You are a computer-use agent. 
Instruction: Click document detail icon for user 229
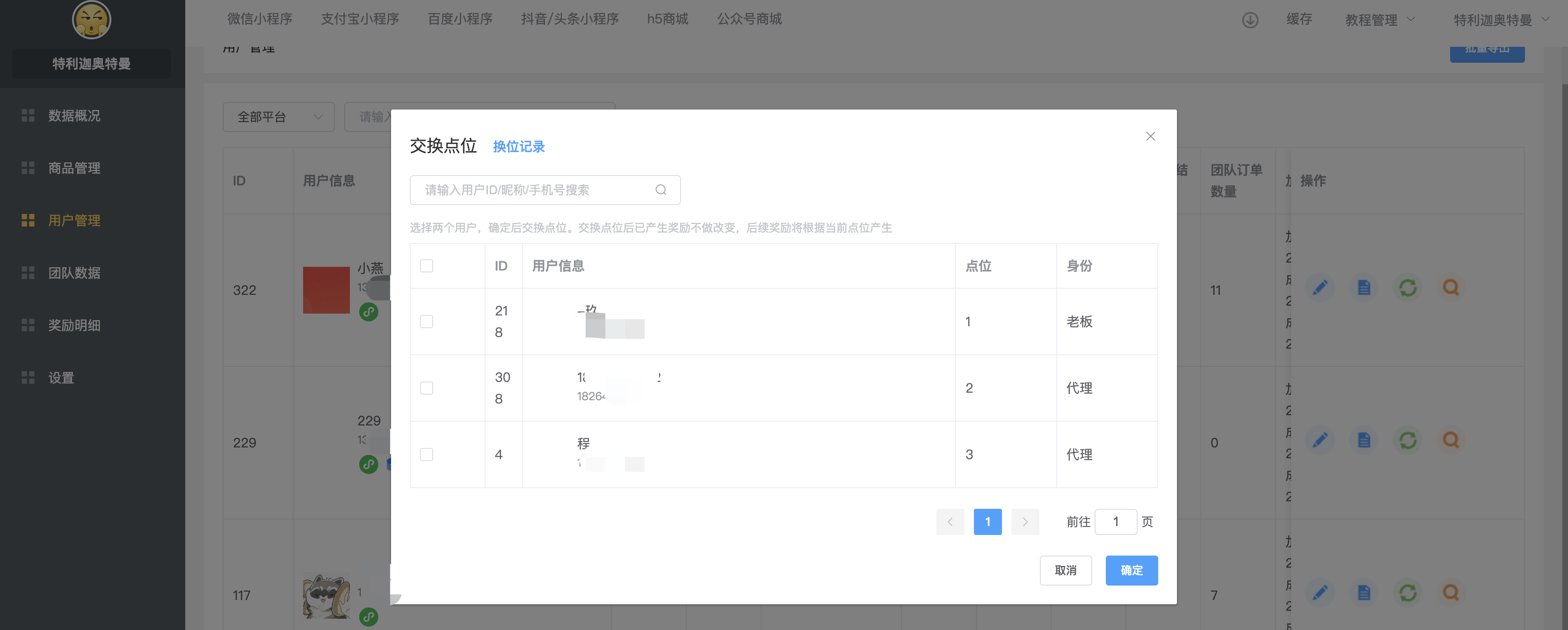pos(1364,440)
